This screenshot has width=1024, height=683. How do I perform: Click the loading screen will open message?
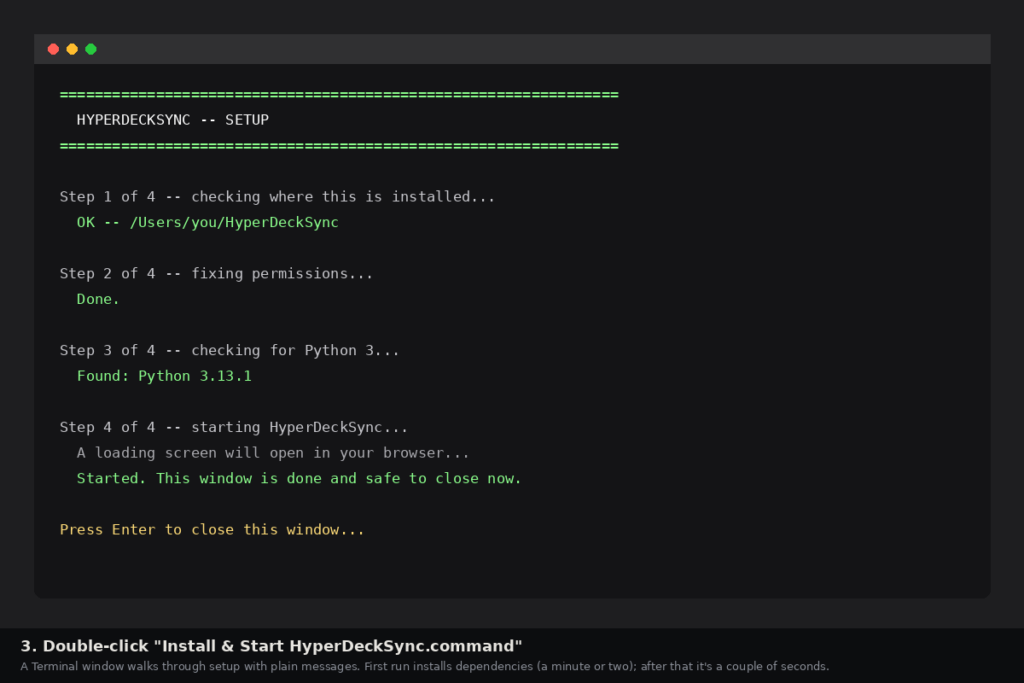point(273,453)
